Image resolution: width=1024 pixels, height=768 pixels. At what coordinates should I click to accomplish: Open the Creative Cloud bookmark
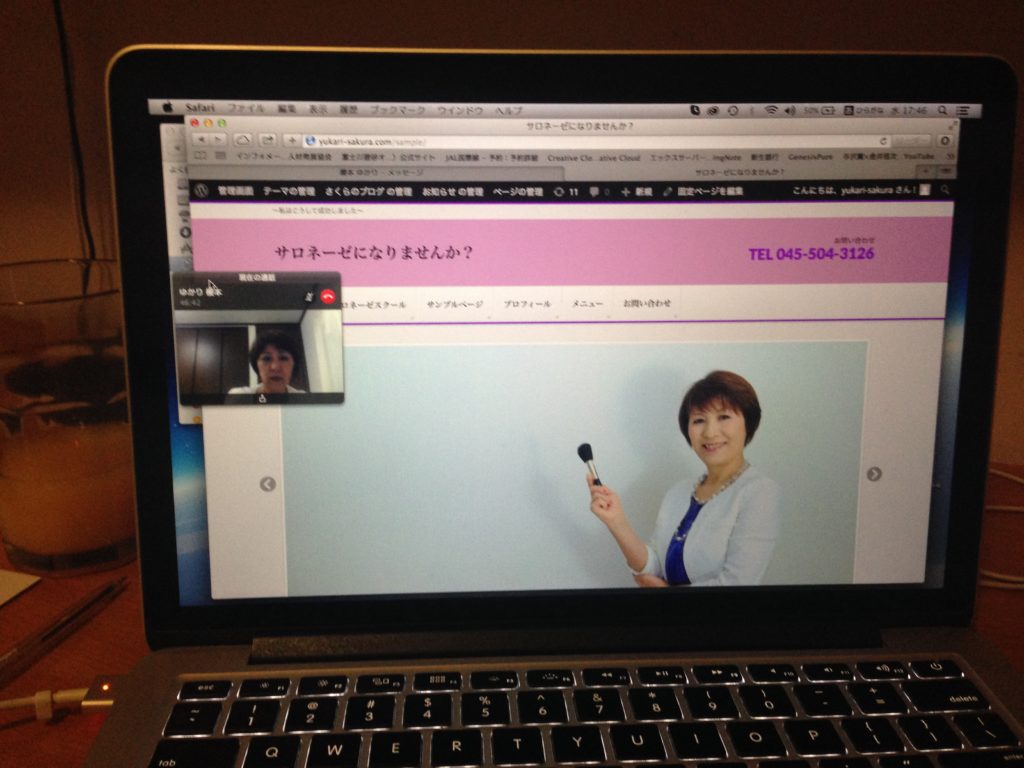click(594, 157)
